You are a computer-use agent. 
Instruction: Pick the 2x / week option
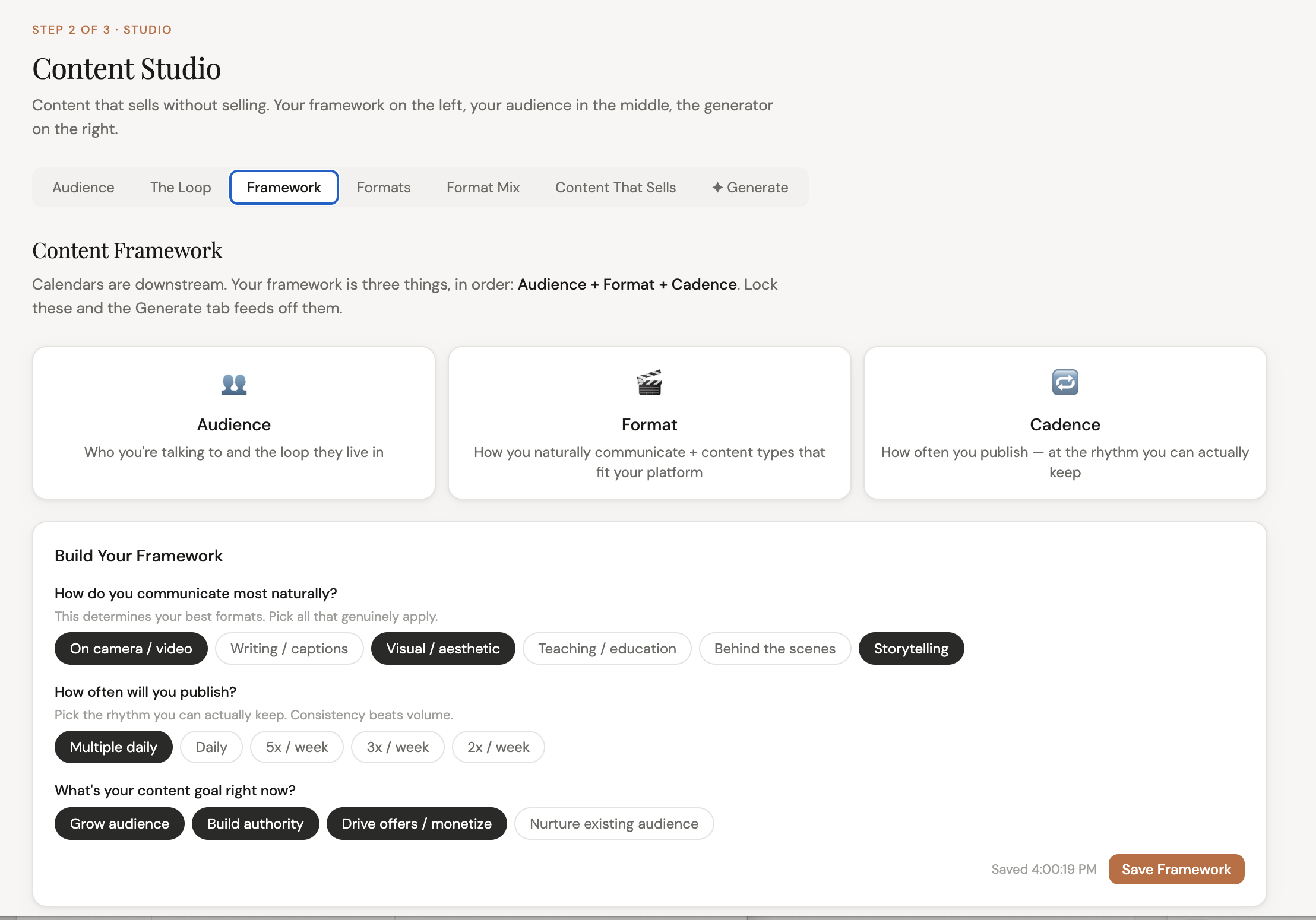[x=498, y=747]
